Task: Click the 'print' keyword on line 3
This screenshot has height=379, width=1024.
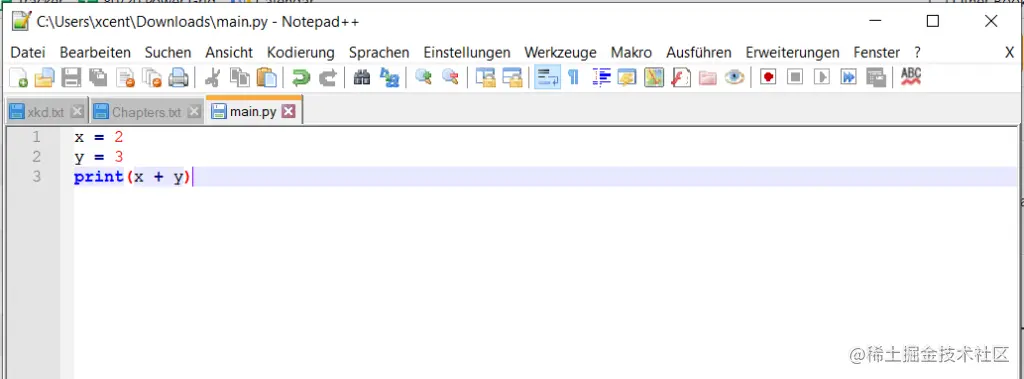Action: 99,177
